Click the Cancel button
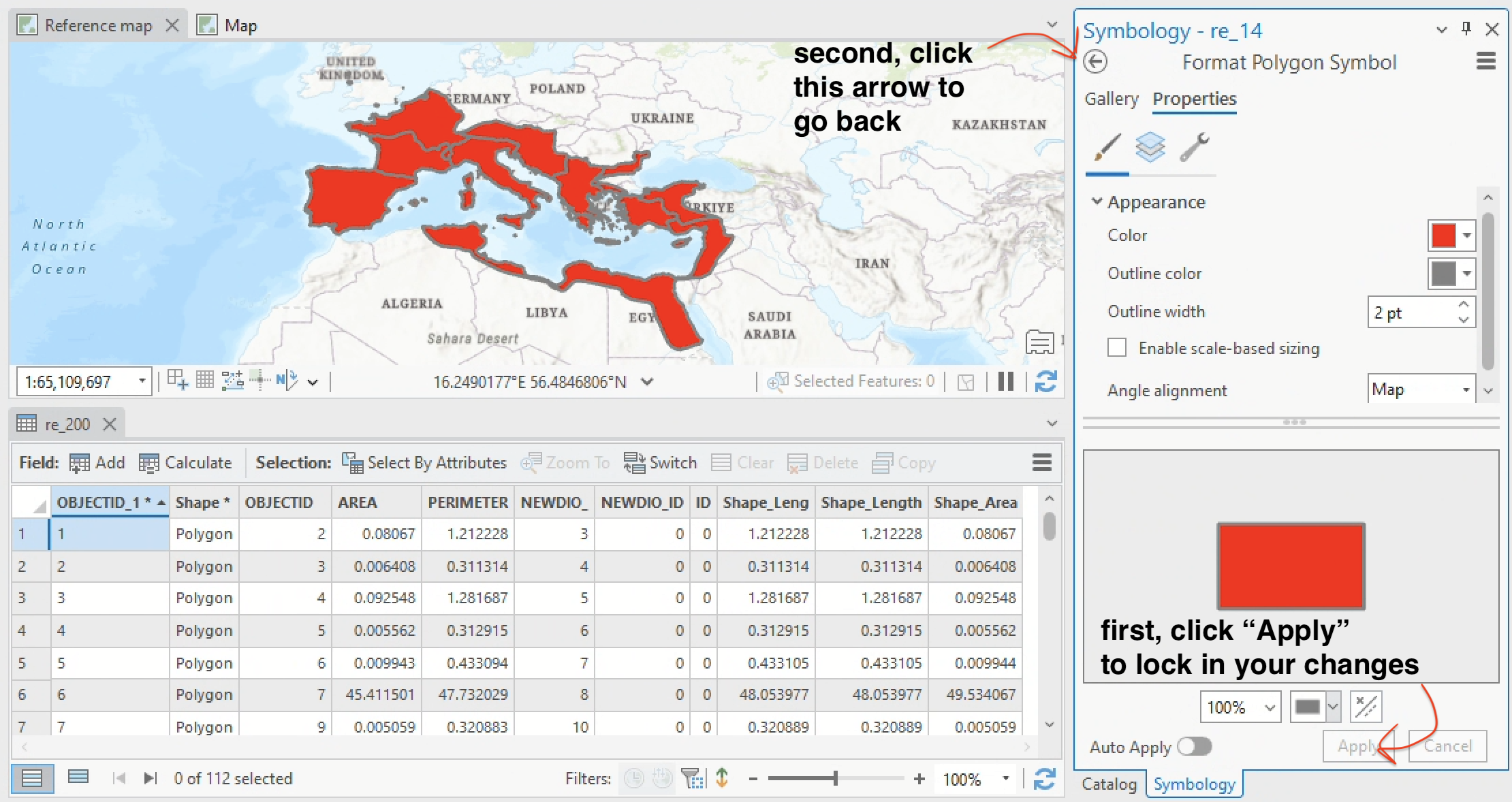 [1447, 746]
